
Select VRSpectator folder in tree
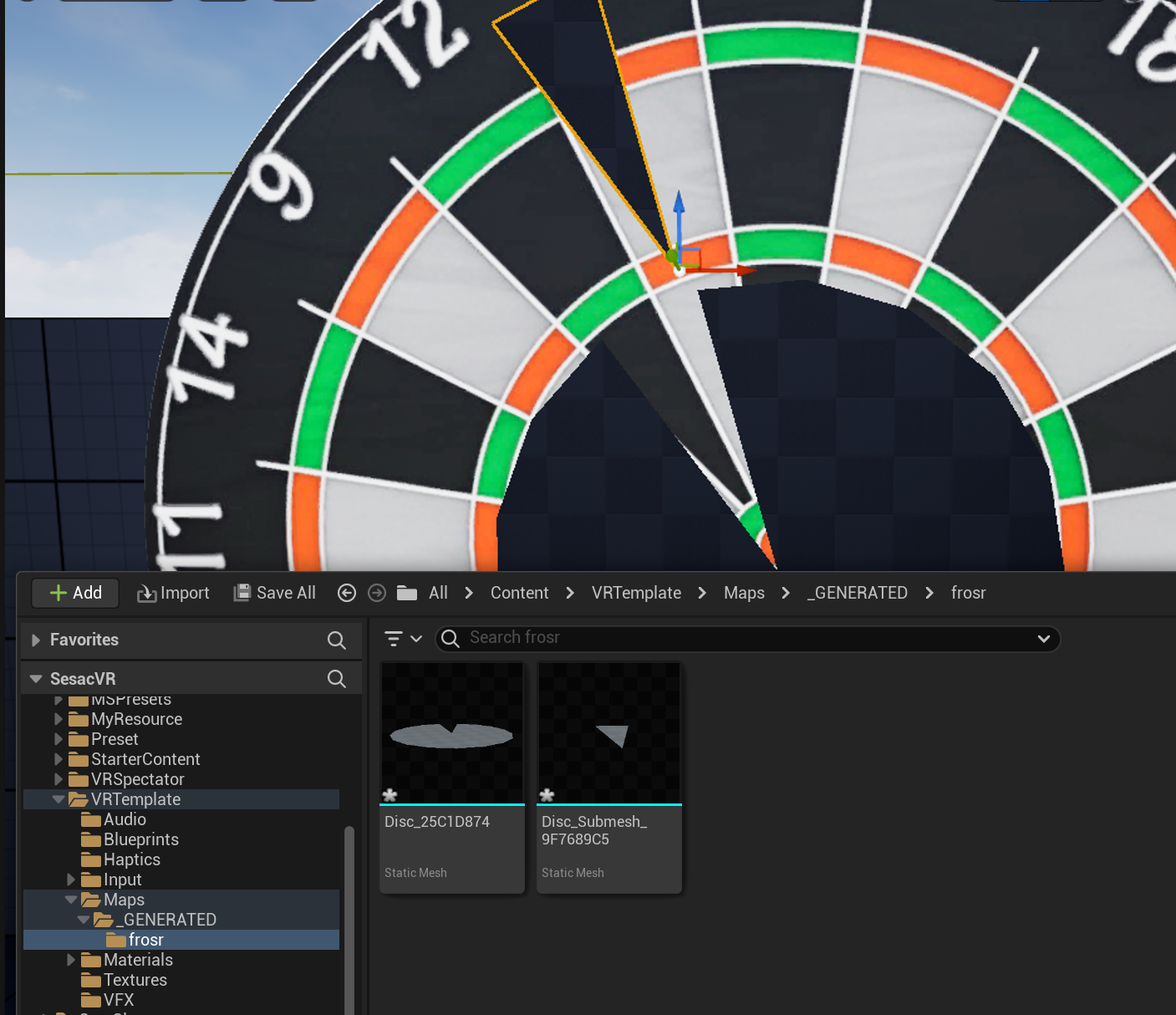[x=137, y=779]
